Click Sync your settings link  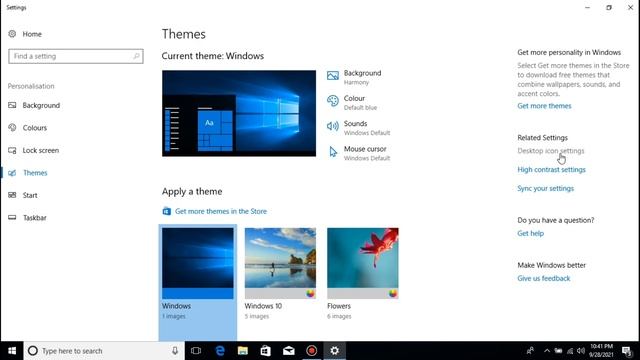(x=545, y=188)
